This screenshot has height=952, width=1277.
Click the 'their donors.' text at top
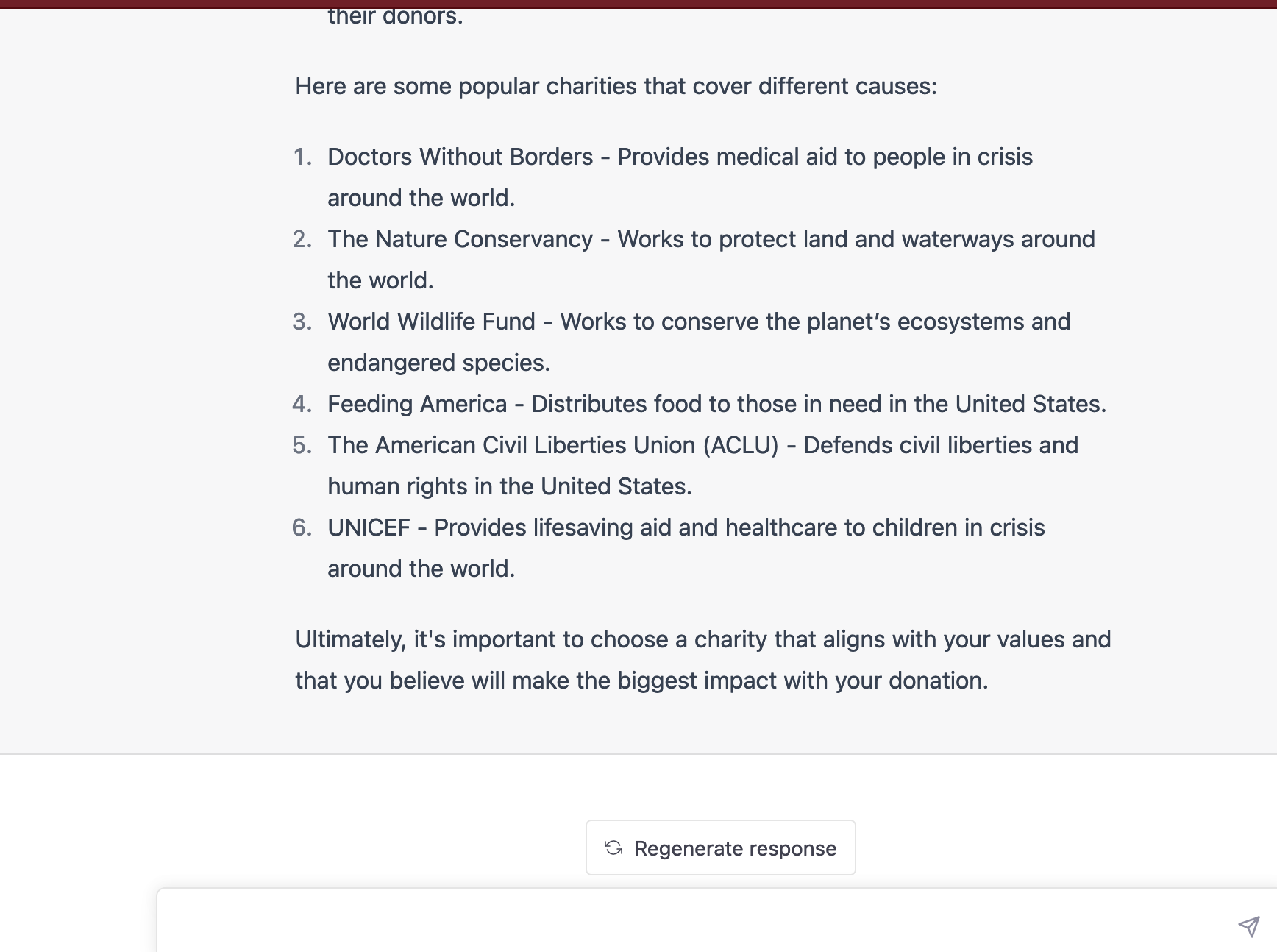[395, 16]
